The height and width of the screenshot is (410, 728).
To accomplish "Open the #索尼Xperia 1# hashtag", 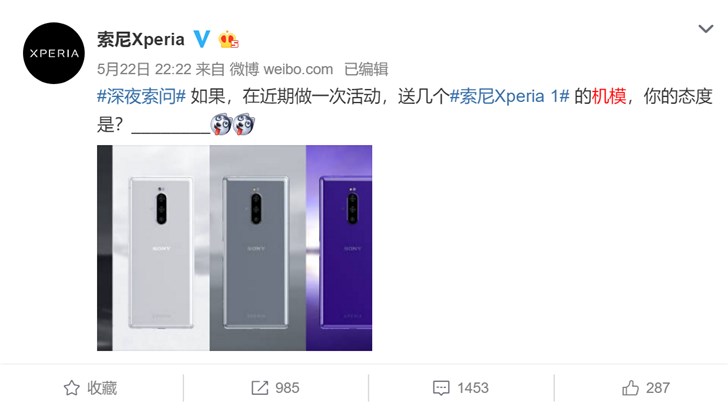I will coord(509,97).
